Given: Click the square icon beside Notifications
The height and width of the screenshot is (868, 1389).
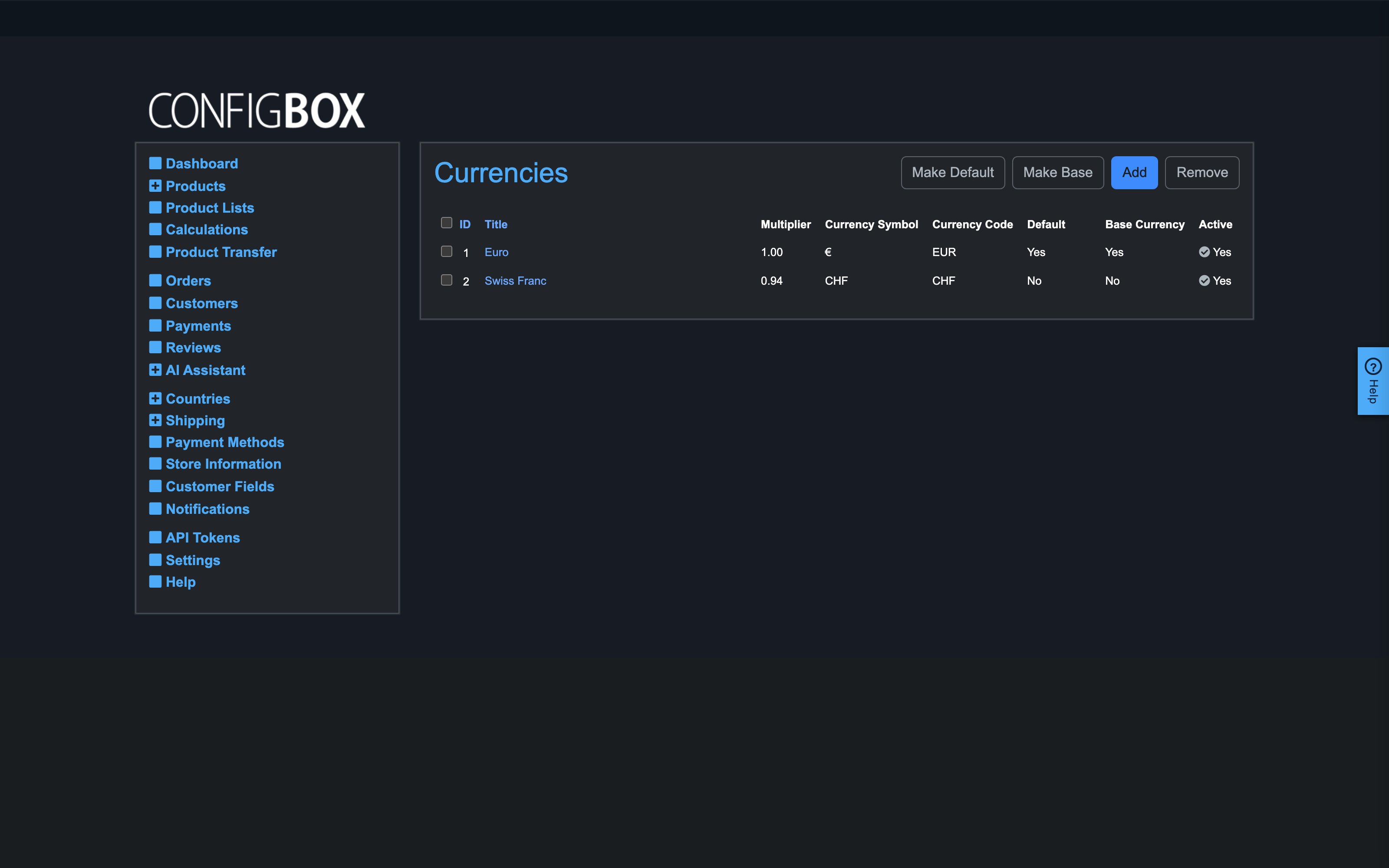Looking at the screenshot, I should point(155,509).
